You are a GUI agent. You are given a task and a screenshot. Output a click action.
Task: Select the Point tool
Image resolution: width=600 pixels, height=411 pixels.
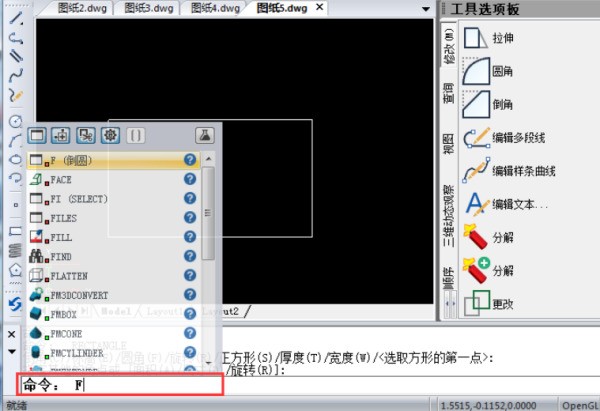pos(16,205)
